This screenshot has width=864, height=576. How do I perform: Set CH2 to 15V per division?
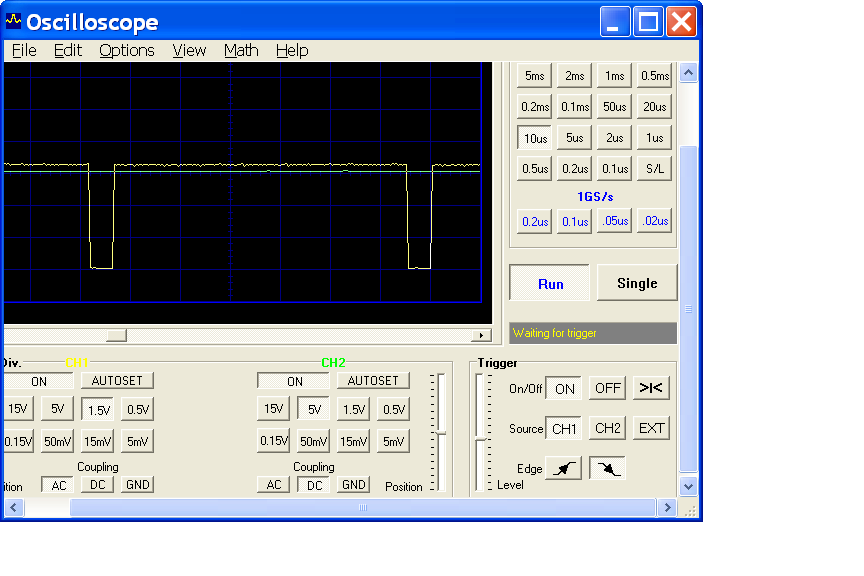point(273,409)
